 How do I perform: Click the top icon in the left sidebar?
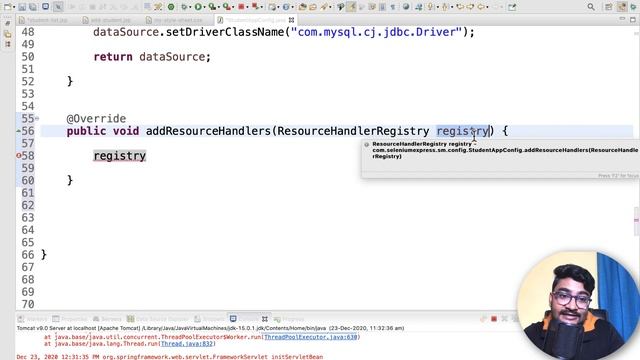coord(8,24)
